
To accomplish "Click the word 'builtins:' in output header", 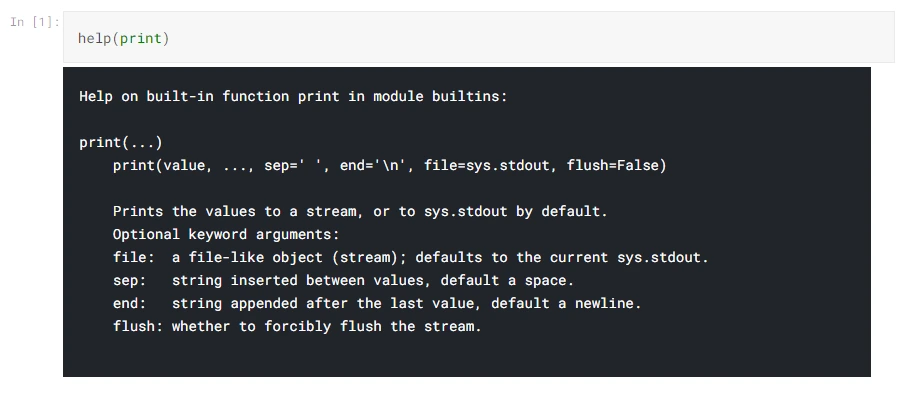I will pyautogui.click(x=470, y=96).
